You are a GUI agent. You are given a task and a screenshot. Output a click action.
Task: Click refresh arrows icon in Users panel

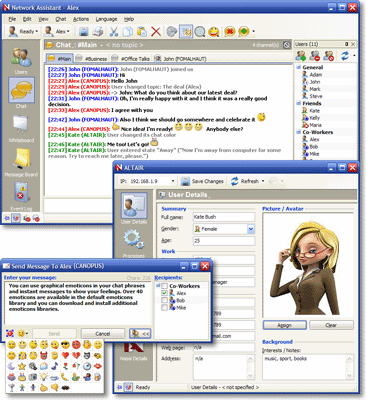345,56
